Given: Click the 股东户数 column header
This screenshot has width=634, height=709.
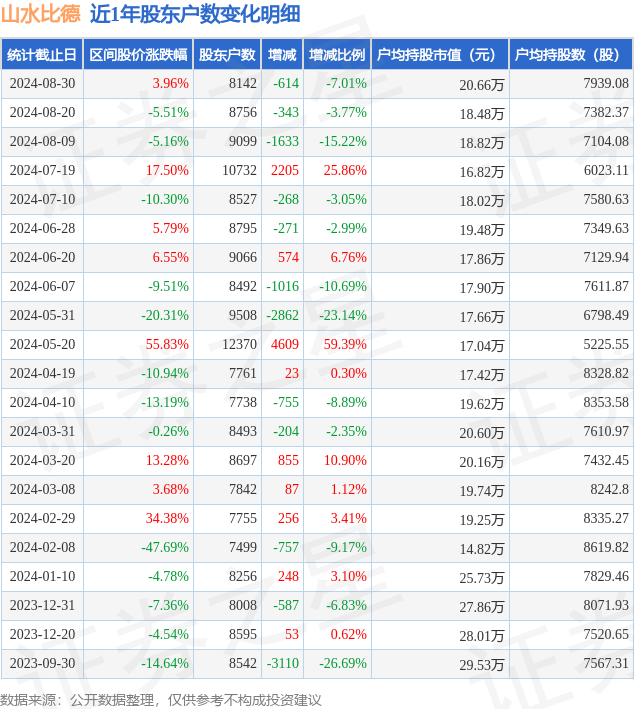Looking at the screenshot, I should tap(227, 55).
